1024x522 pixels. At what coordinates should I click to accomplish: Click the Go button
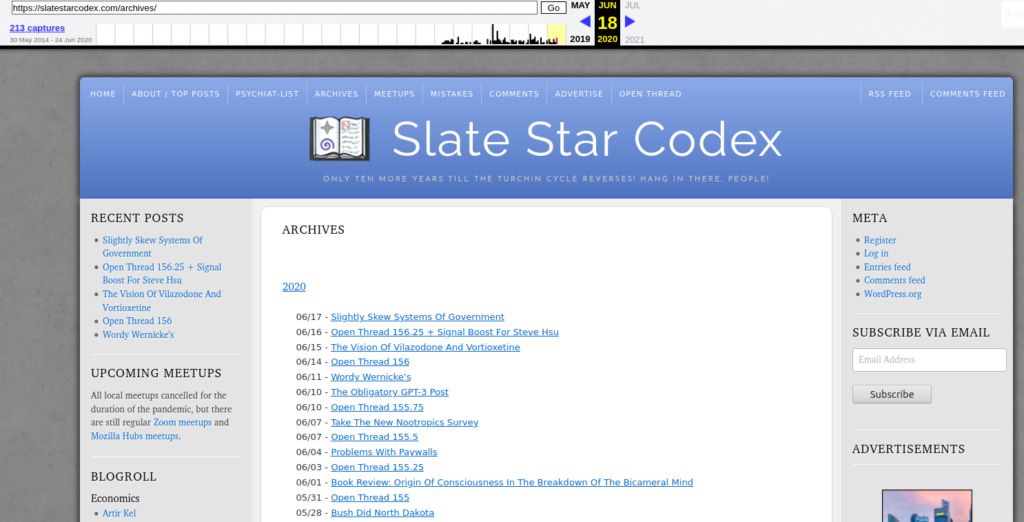click(553, 8)
